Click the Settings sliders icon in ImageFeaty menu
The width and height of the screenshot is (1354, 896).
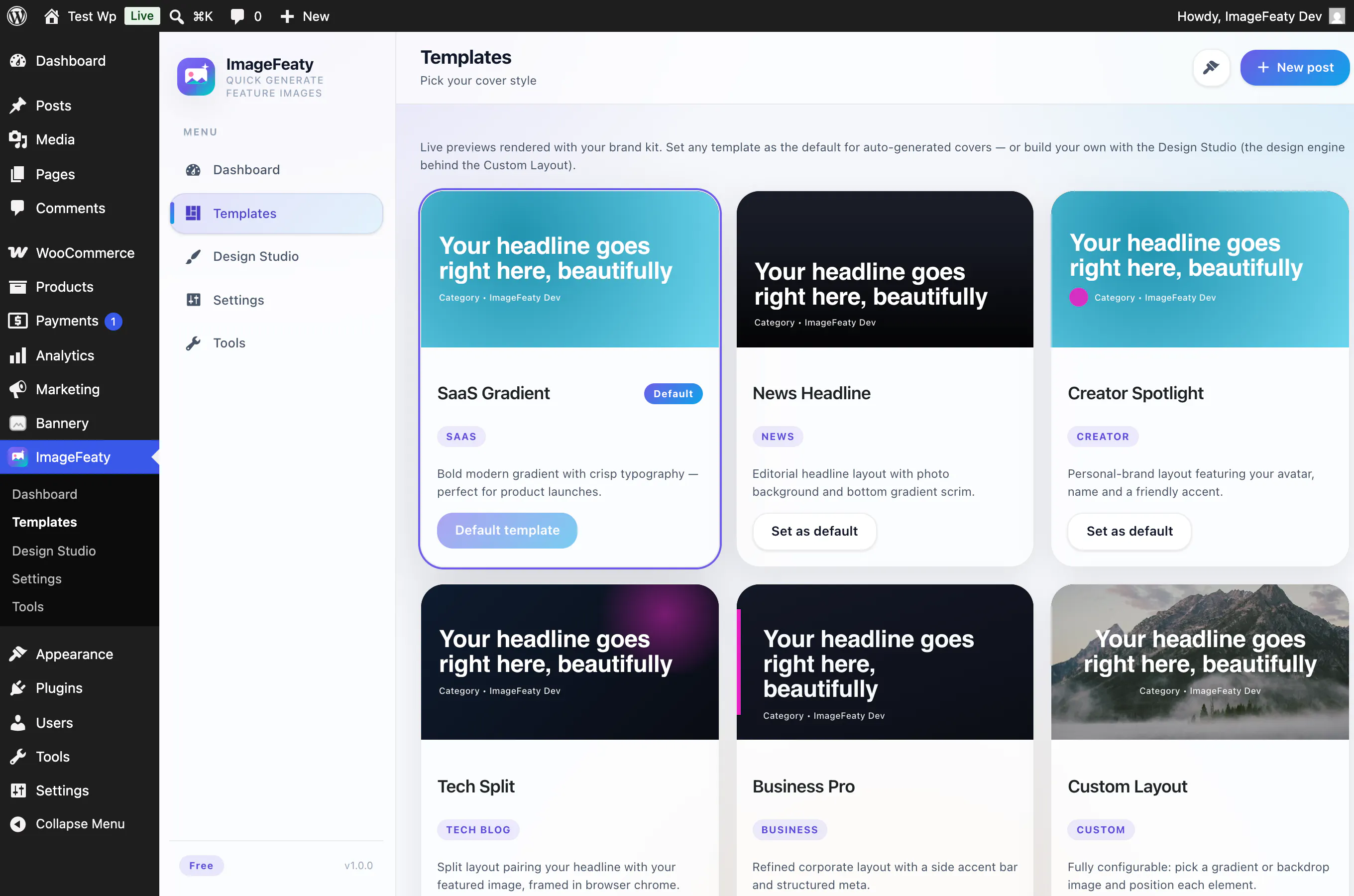(193, 300)
